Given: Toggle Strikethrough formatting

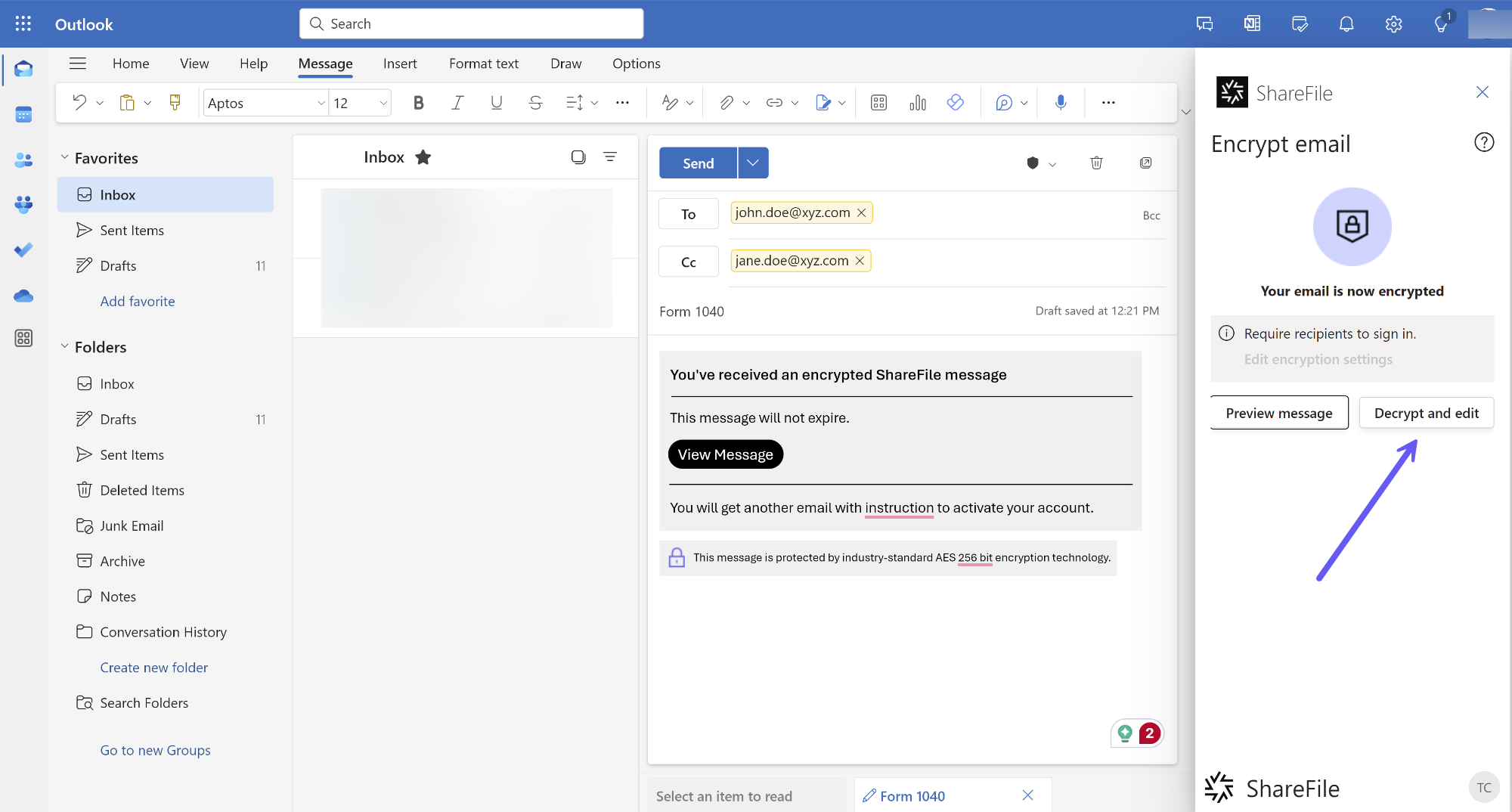Looking at the screenshot, I should 536,103.
